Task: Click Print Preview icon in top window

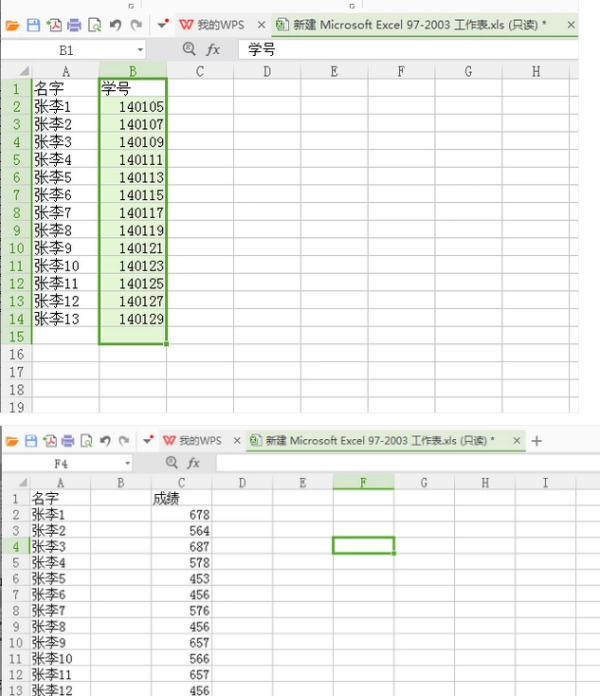Action: pyautogui.click(x=95, y=25)
